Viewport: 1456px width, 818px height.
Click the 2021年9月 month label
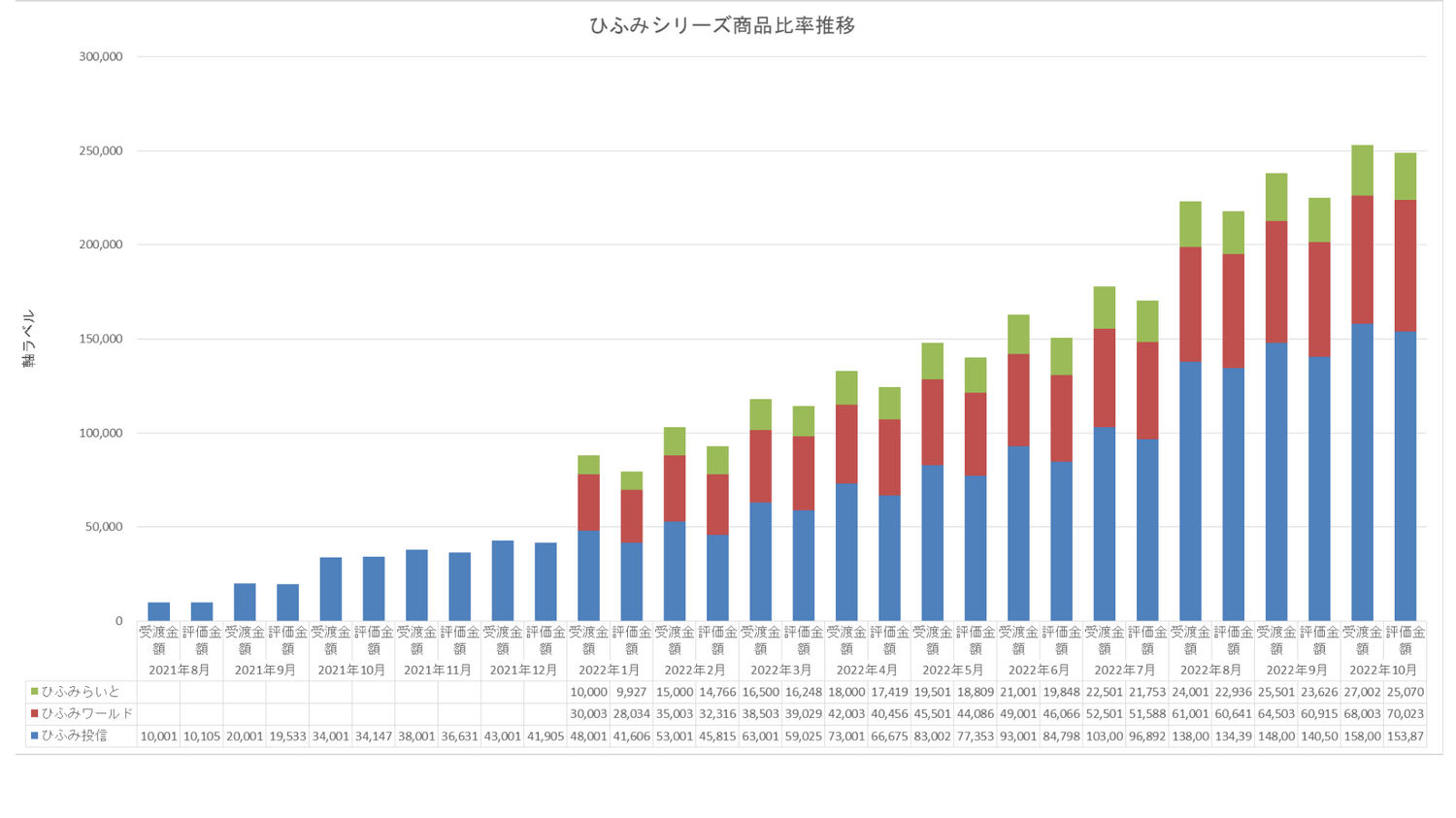[266, 671]
